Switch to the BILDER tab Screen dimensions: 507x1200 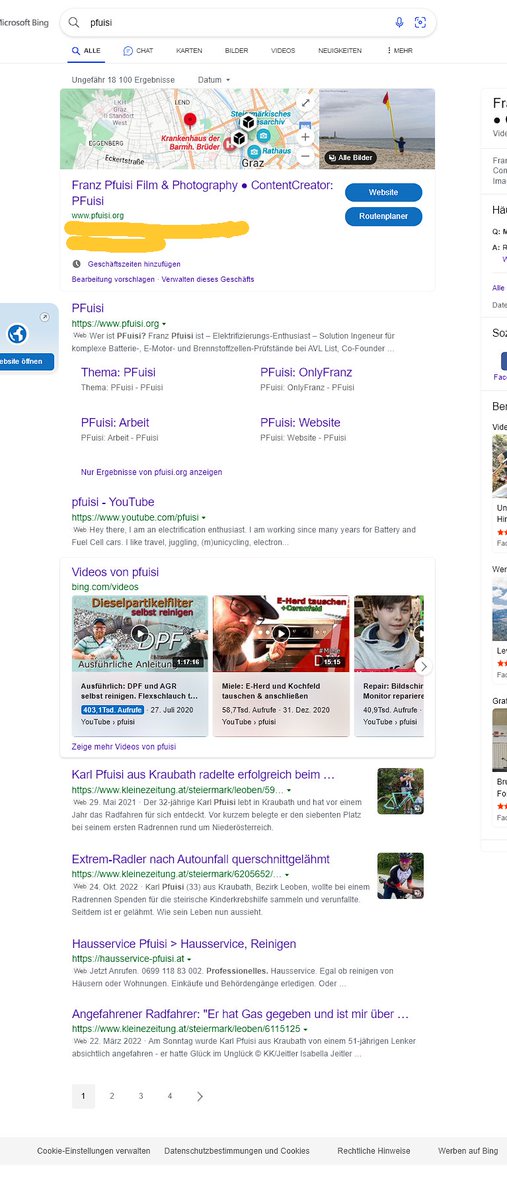(237, 50)
